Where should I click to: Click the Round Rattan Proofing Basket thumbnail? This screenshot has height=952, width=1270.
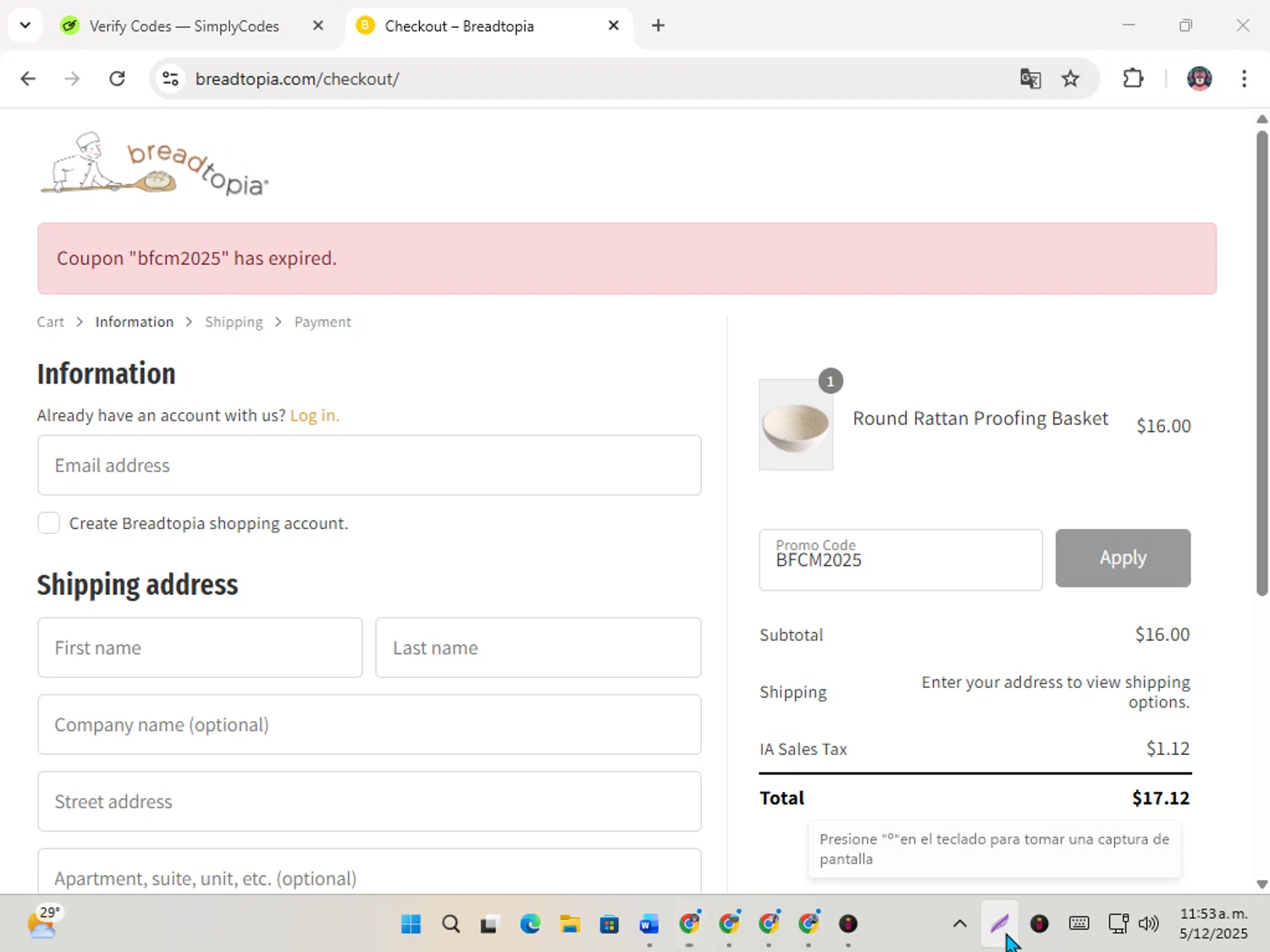[x=796, y=425]
